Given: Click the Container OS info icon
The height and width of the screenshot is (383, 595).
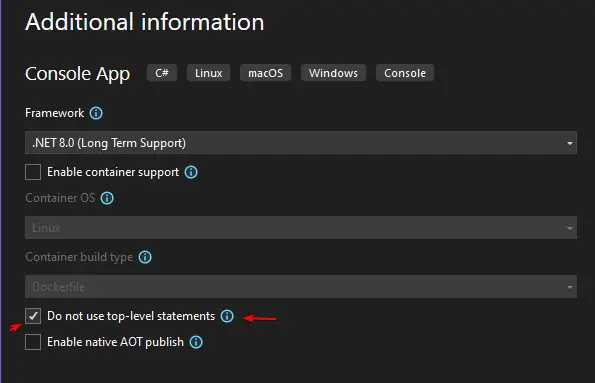Looking at the screenshot, I should pos(107,198).
